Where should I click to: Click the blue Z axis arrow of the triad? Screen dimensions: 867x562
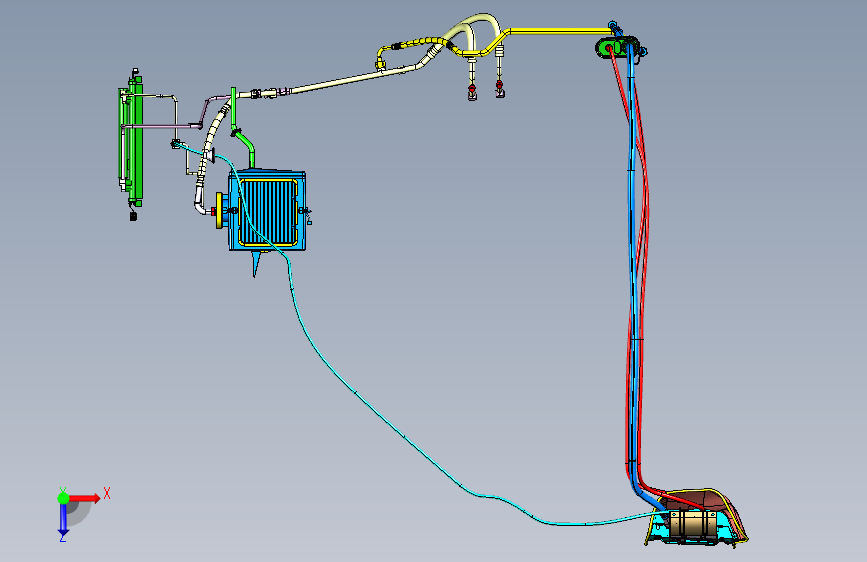pos(63,519)
